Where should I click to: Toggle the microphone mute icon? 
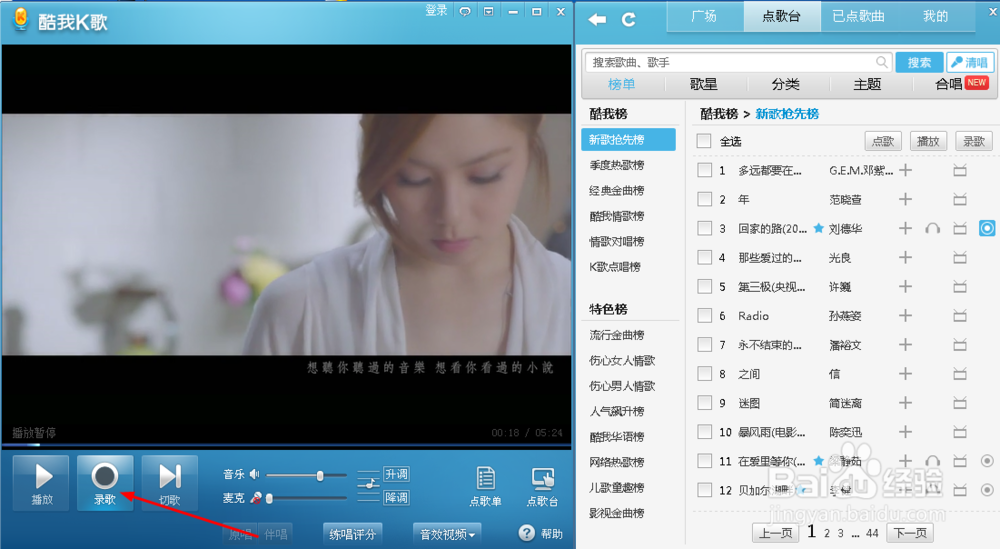(x=256, y=498)
